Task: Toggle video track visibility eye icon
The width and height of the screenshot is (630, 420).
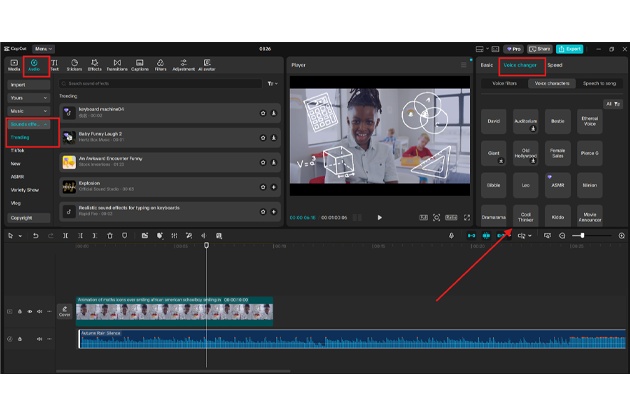Action: point(30,311)
